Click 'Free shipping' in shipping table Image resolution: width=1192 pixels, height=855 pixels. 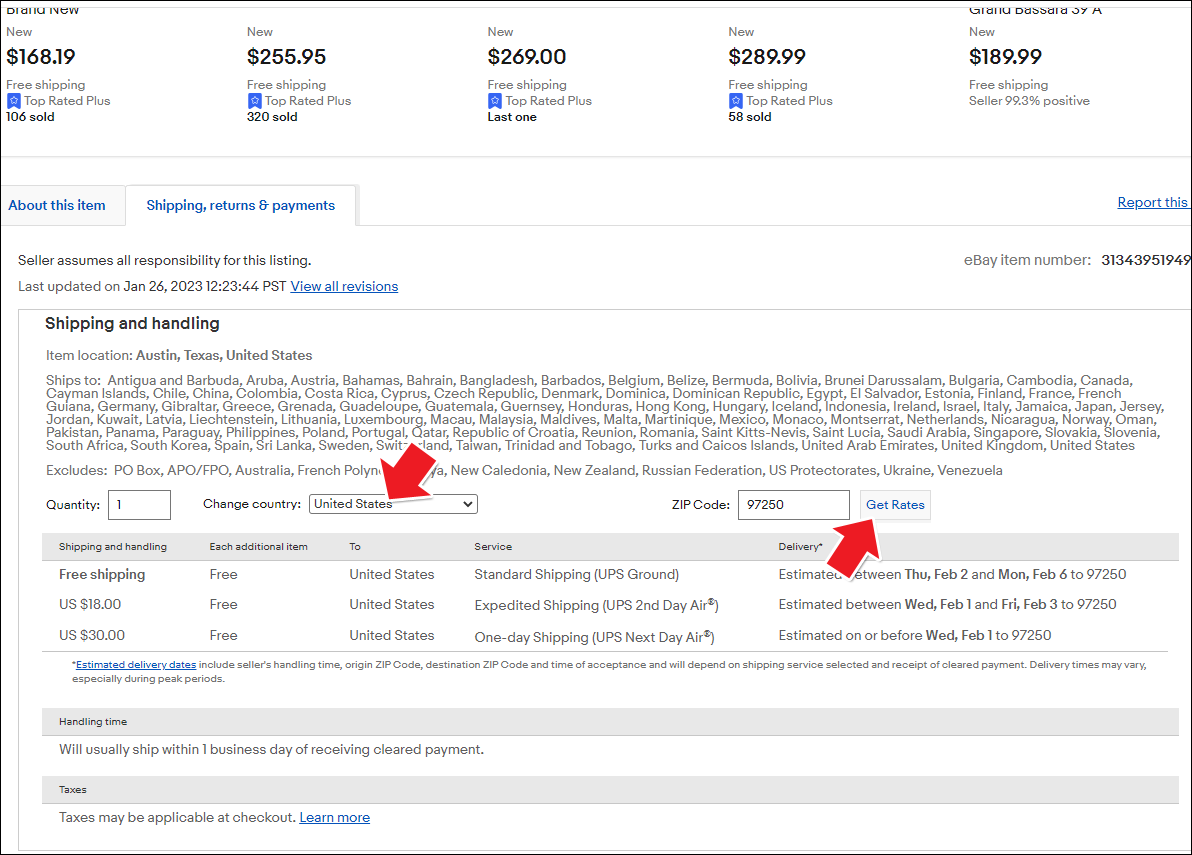click(x=102, y=575)
